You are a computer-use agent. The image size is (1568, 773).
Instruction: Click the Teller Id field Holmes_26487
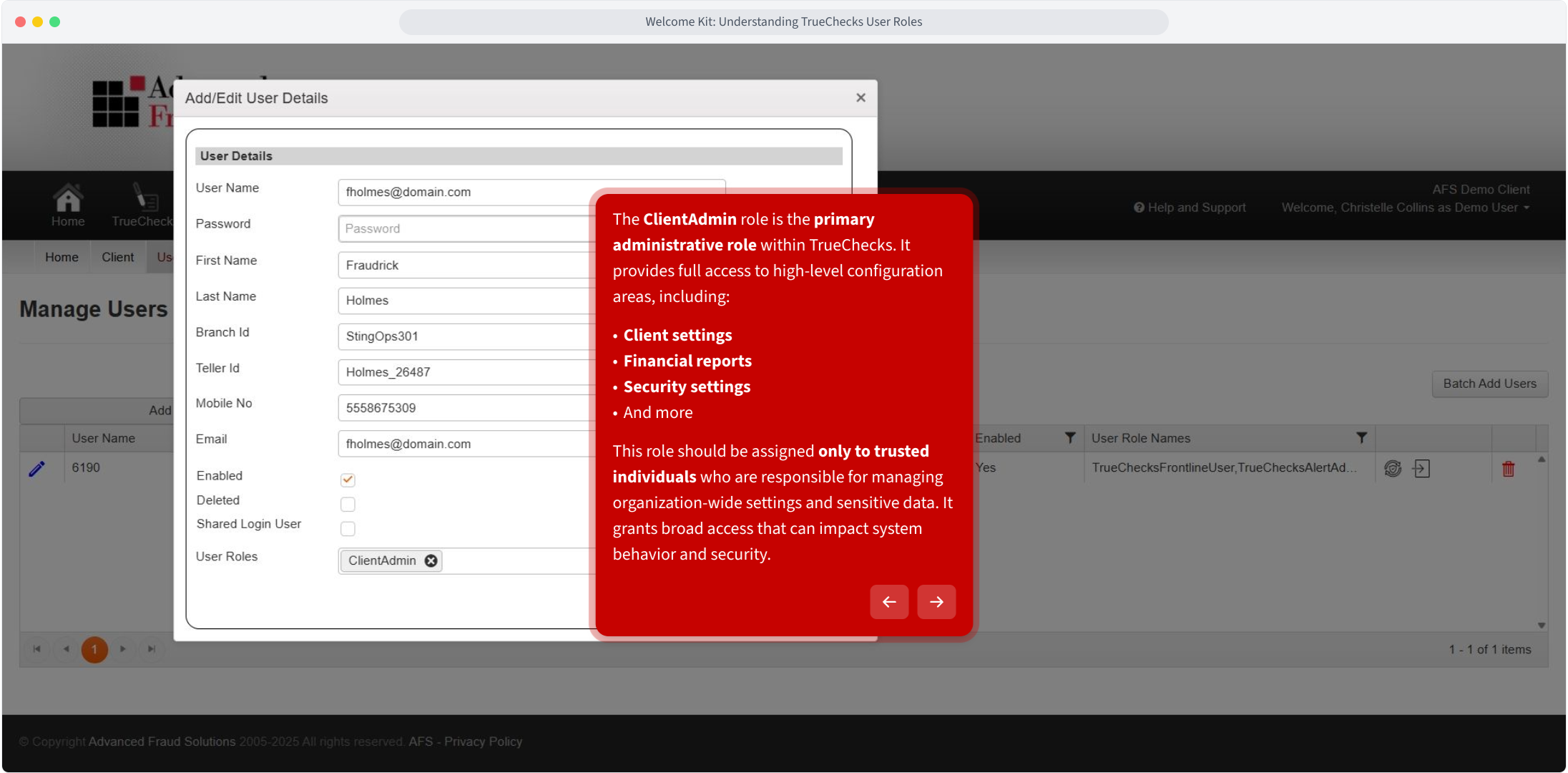[467, 372]
